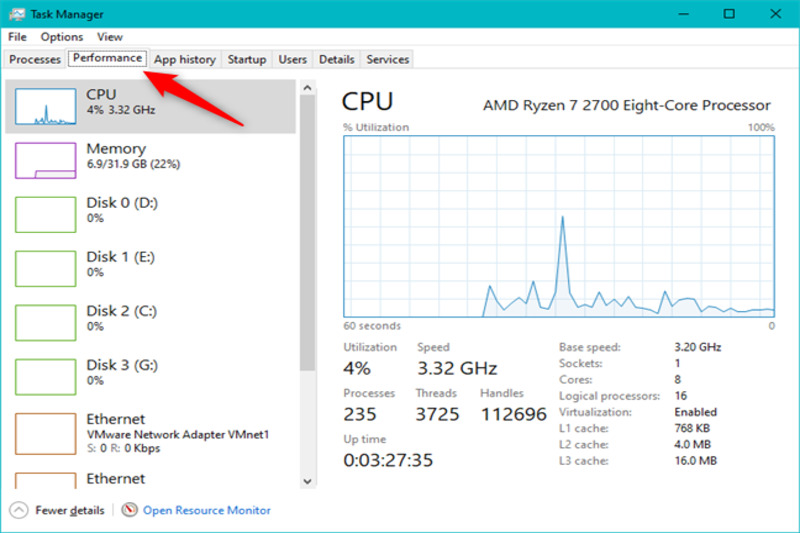The image size is (800, 533).
Task: Open Resource Monitor link
Action: coord(206,510)
